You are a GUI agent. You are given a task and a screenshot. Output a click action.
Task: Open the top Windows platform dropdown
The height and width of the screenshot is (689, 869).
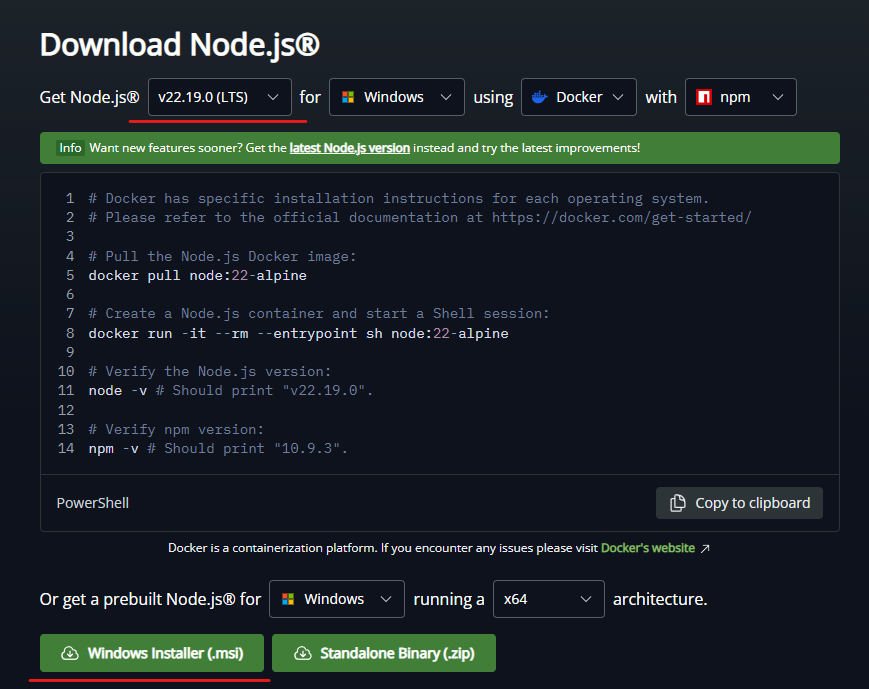pyautogui.click(x=396, y=97)
